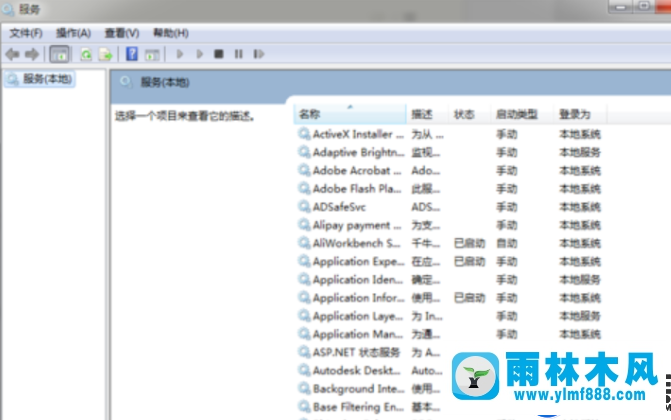Select the AliWorkbench service row
The width and height of the screenshot is (671, 420).
(449, 243)
